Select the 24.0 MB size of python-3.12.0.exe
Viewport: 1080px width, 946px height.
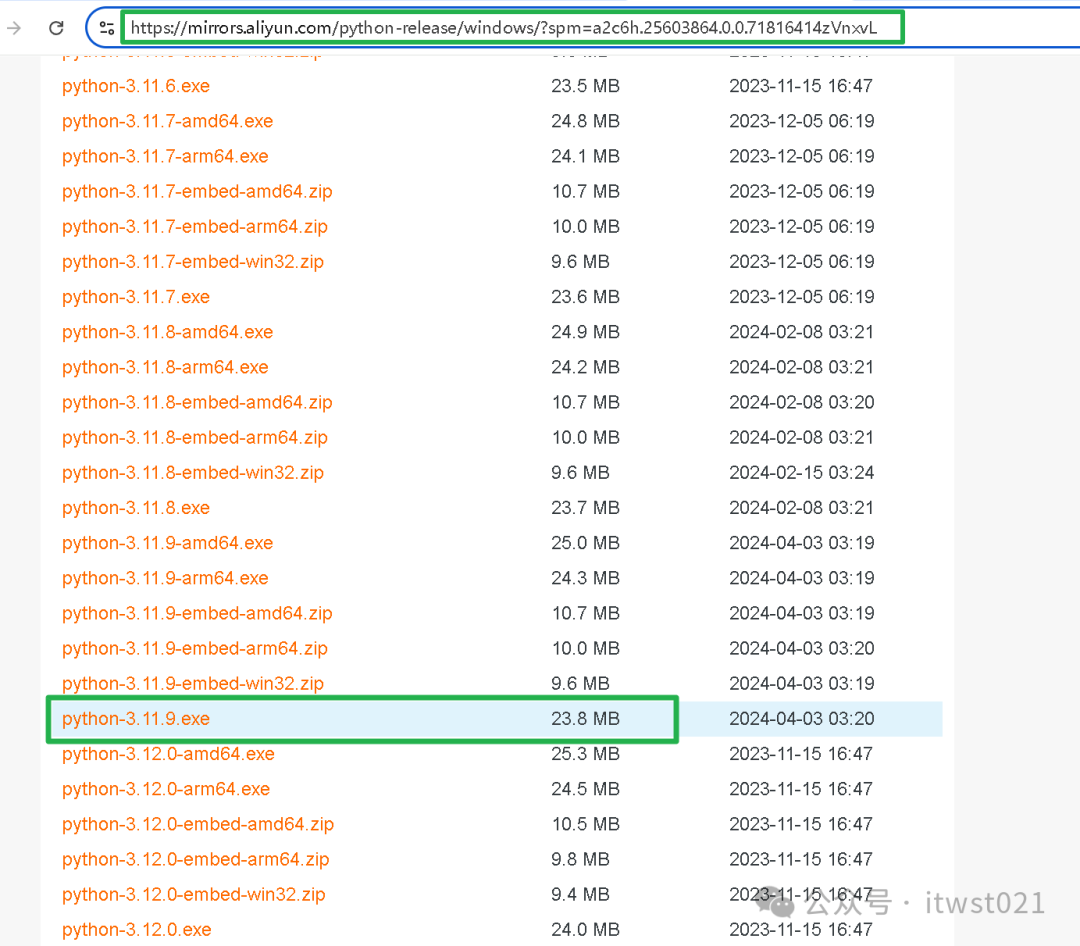pos(585,929)
